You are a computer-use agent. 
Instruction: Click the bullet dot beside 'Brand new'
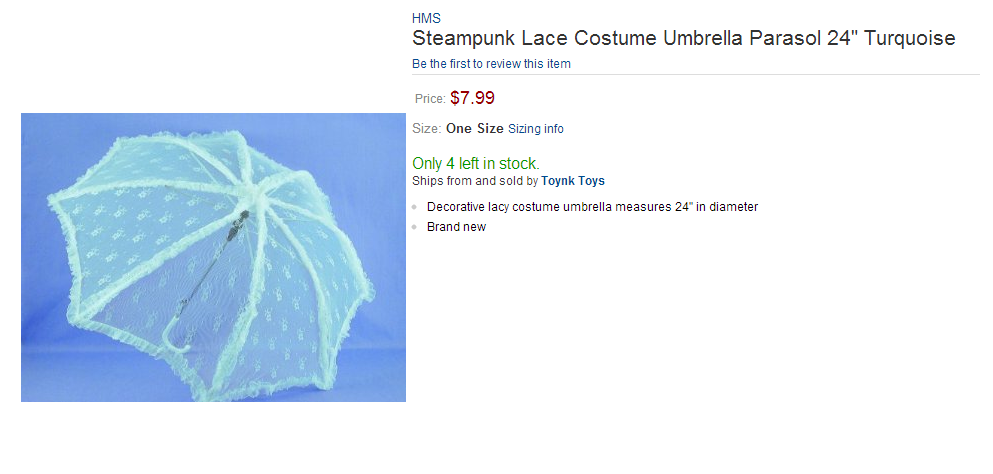pos(415,227)
